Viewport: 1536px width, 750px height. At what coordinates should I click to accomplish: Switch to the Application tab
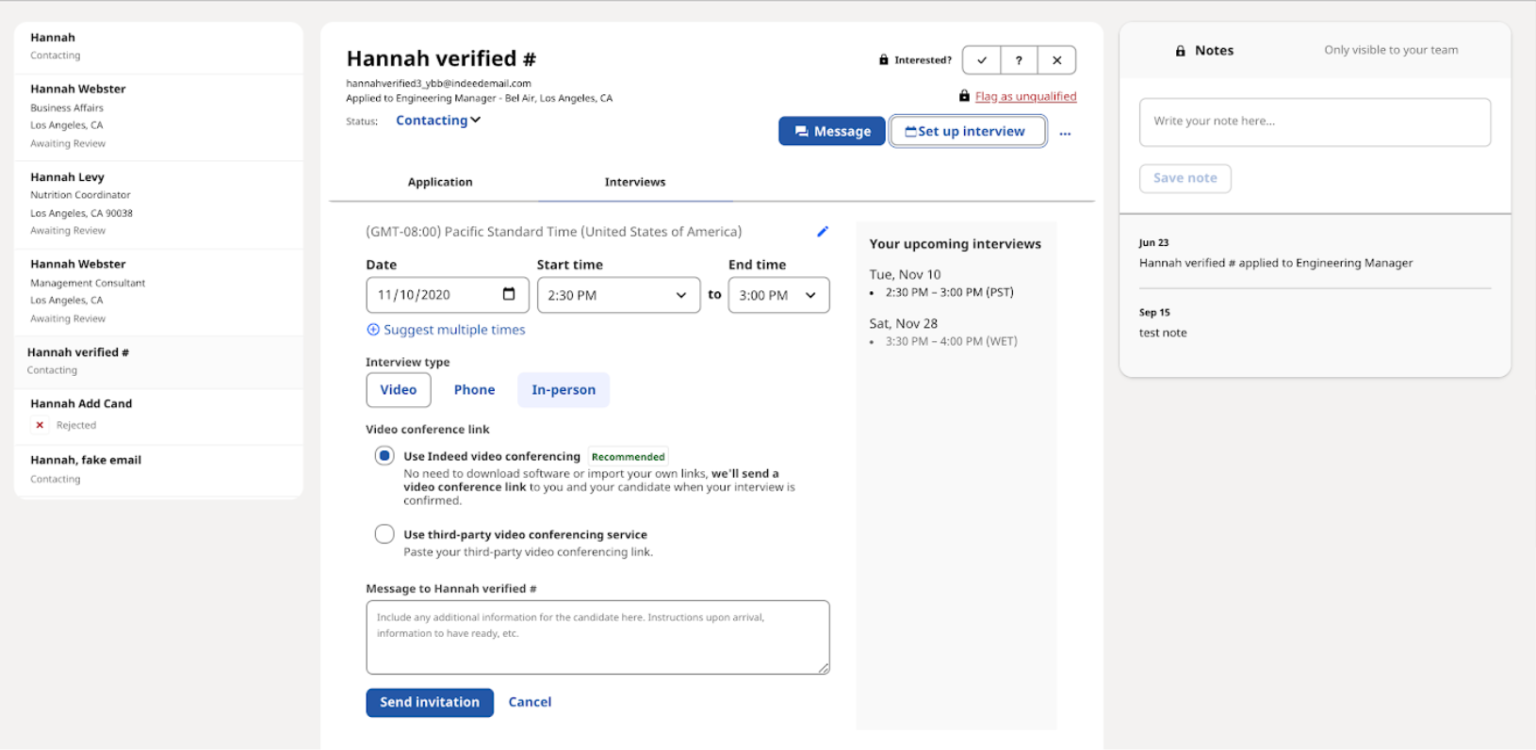coord(440,182)
